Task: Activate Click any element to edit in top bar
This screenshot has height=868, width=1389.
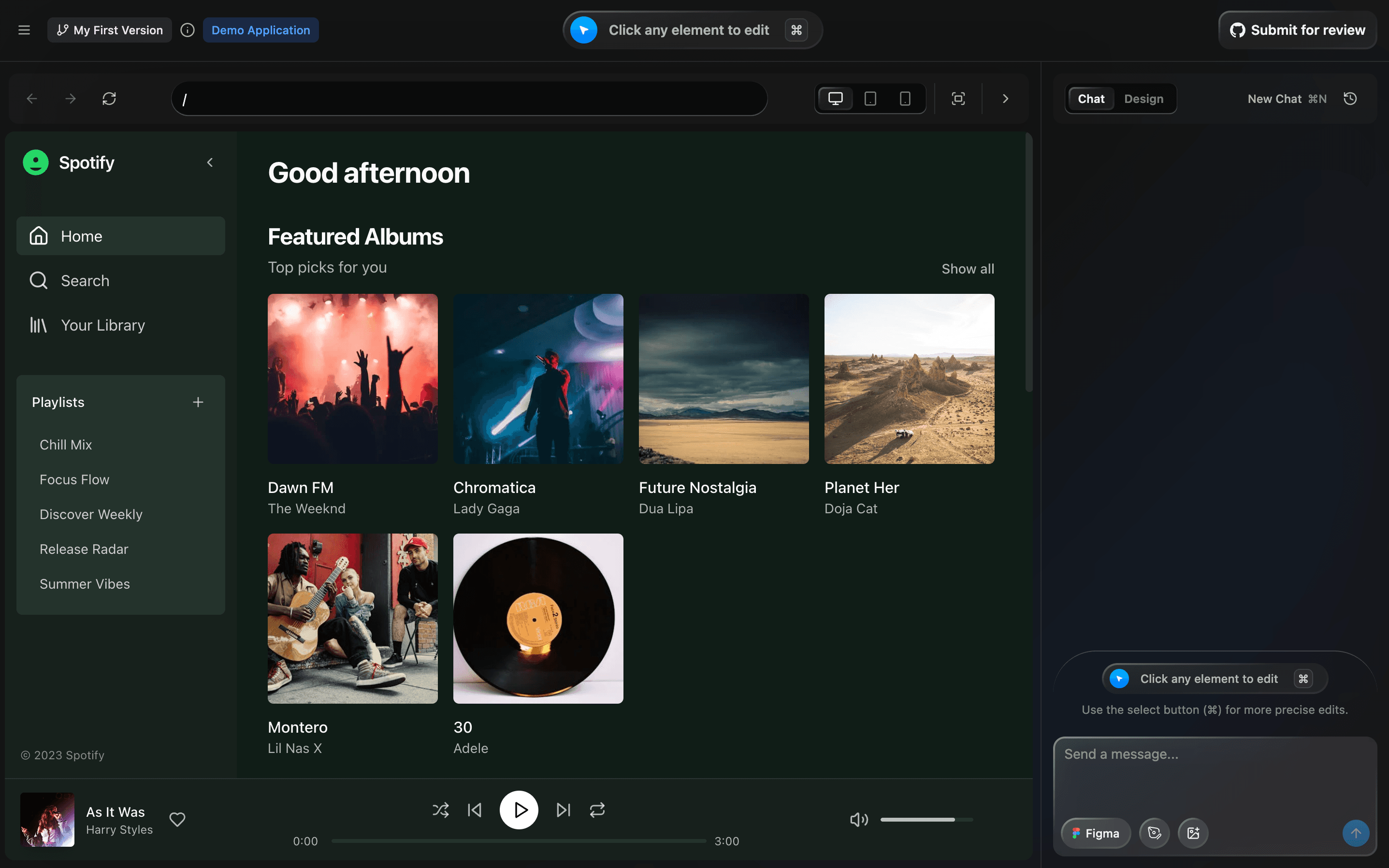Action: point(692,30)
